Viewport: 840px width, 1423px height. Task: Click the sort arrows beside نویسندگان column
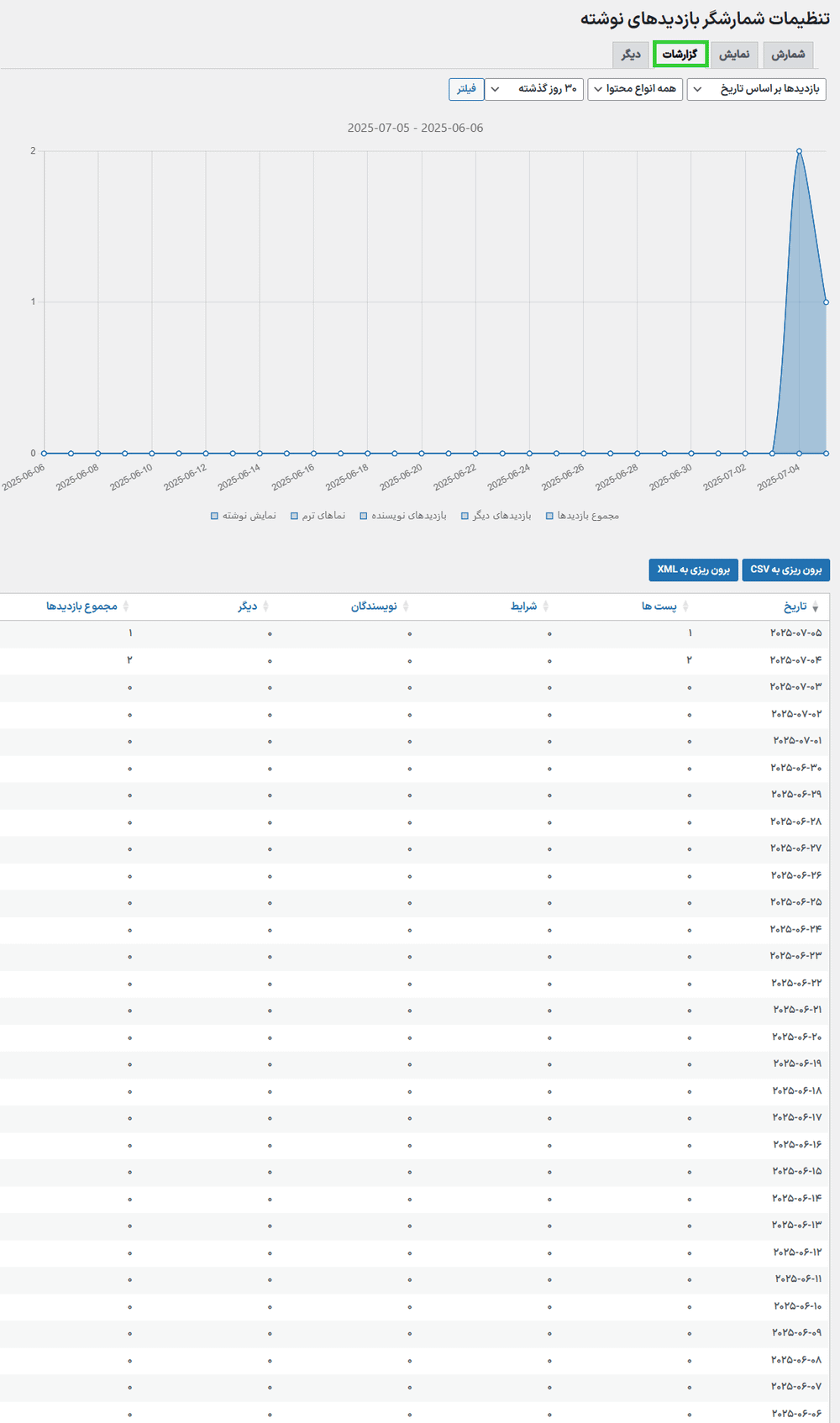406,606
